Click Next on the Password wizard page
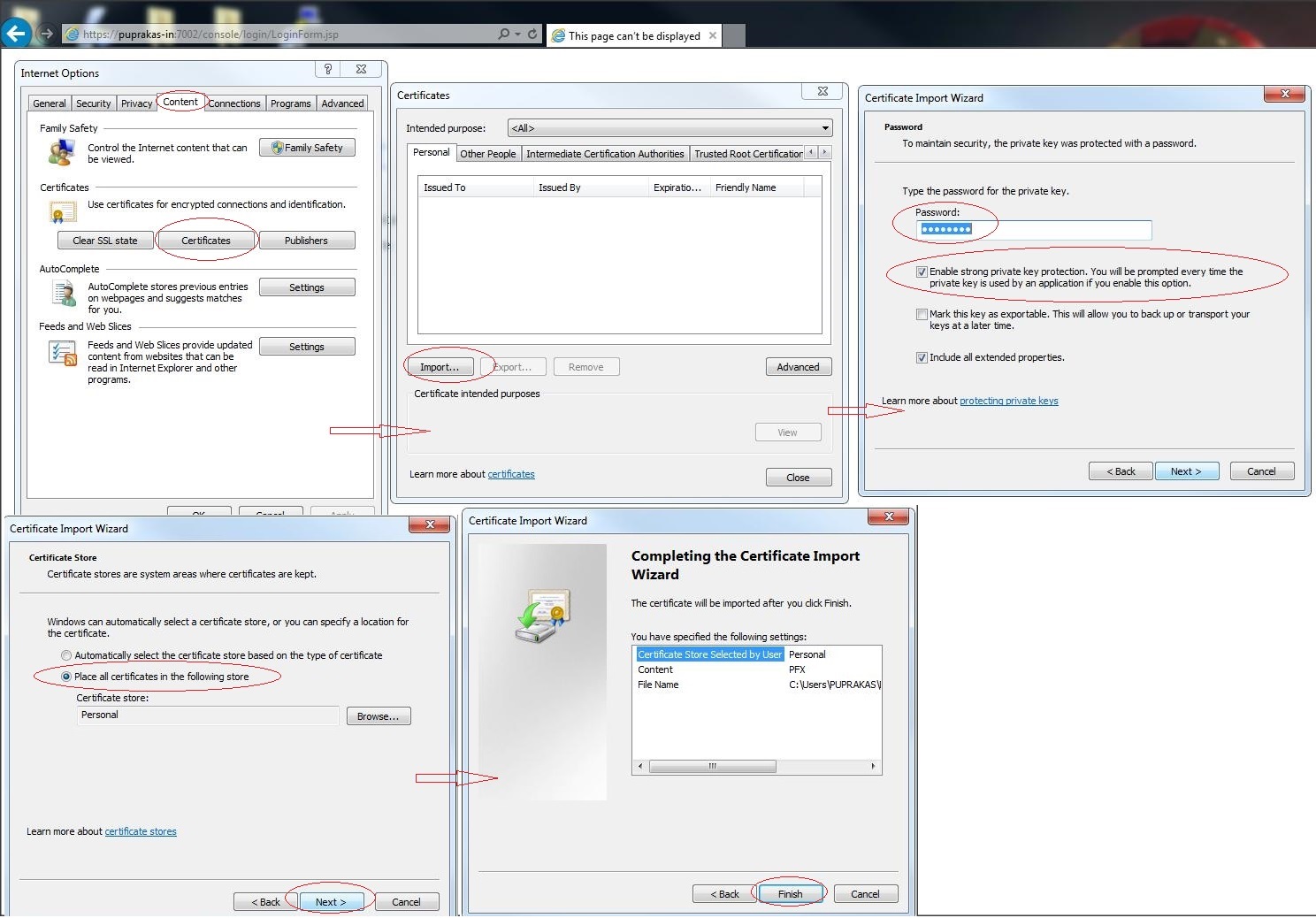The height and width of the screenshot is (918, 1316). (1187, 471)
